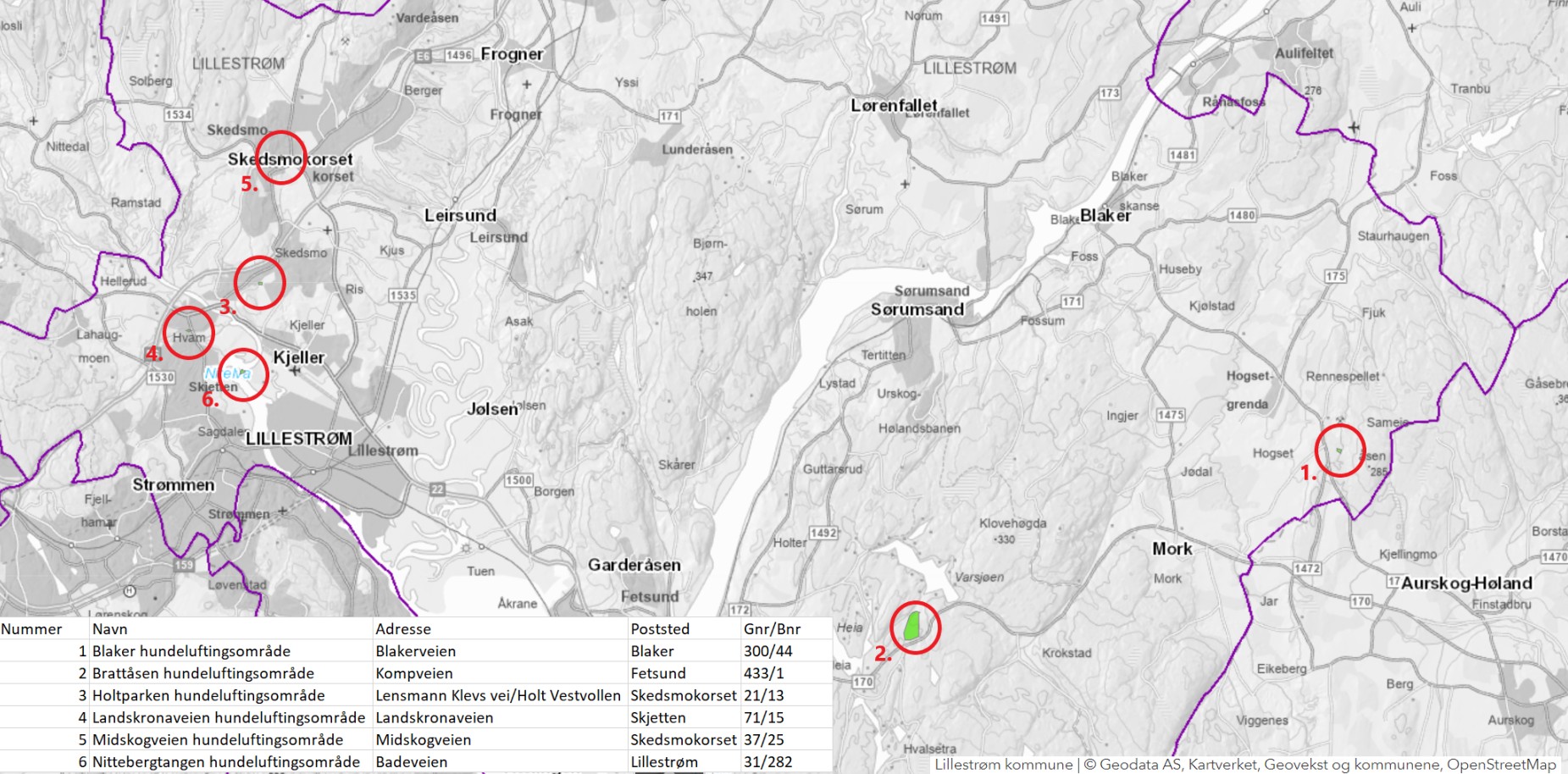Click the Aurskog-Høland municipality label

click(x=1465, y=583)
